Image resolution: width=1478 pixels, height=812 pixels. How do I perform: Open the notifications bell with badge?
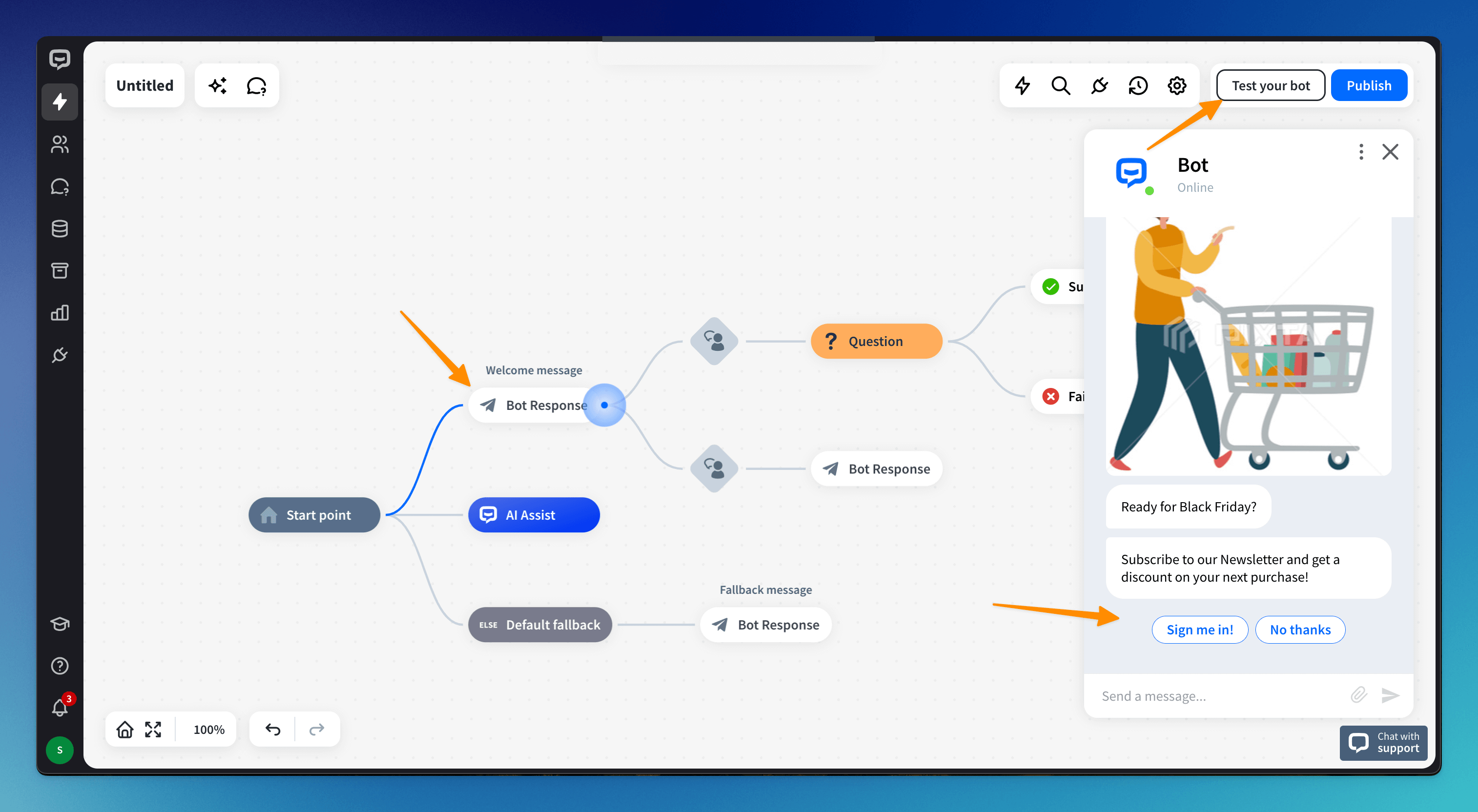pos(60,708)
